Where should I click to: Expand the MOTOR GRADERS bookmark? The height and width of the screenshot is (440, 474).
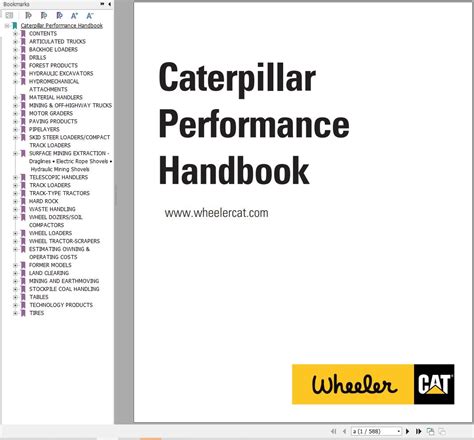(15, 114)
